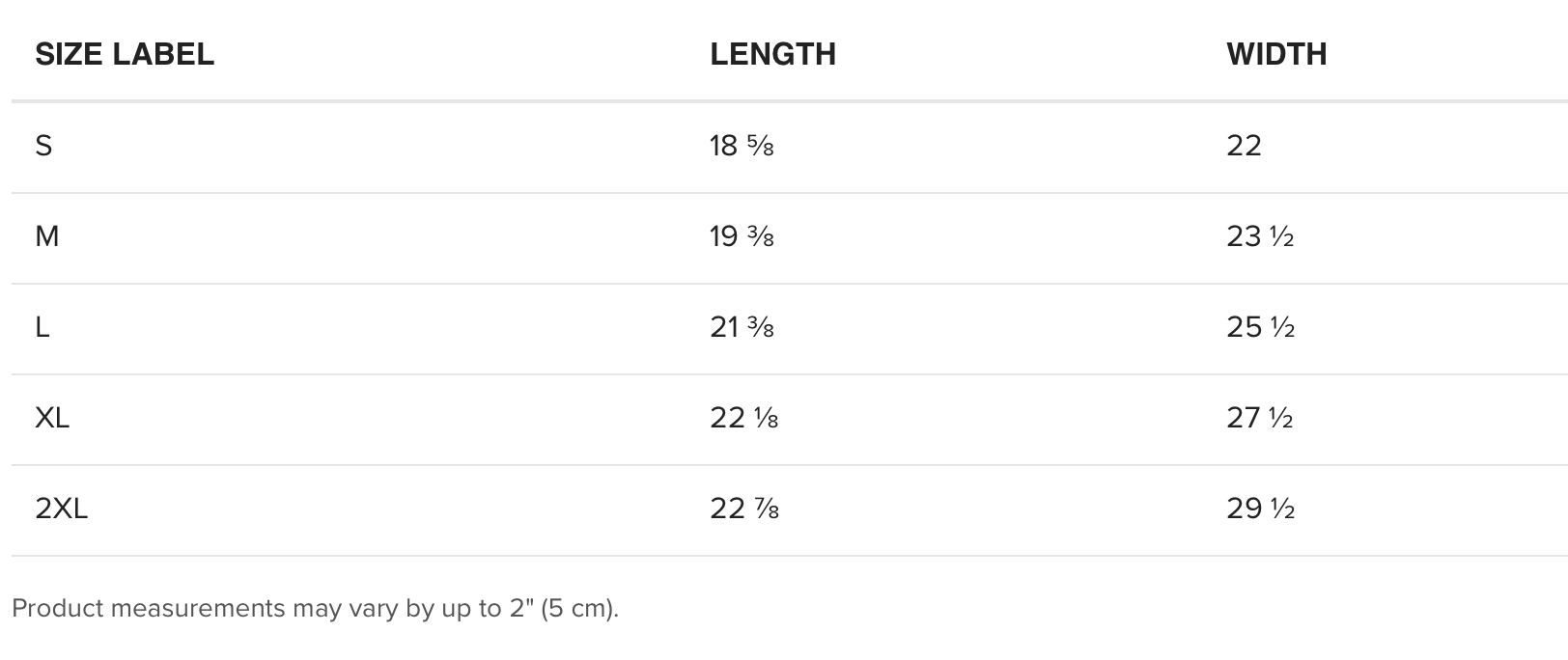The width and height of the screenshot is (1568, 660).
Task: Click the 27 ½ width value
Action: click(x=1260, y=418)
